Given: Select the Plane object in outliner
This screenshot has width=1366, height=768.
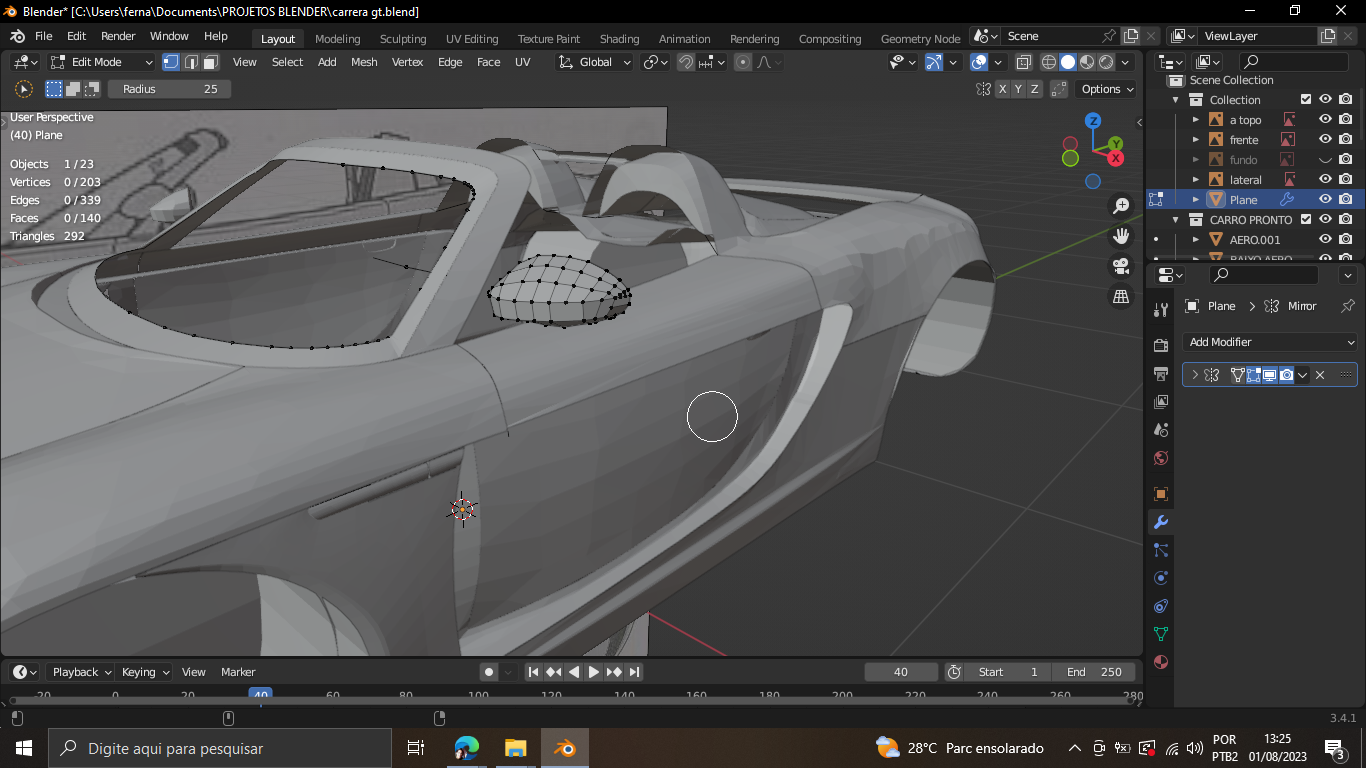Looking at the screenshot, I should (1243, 200).
